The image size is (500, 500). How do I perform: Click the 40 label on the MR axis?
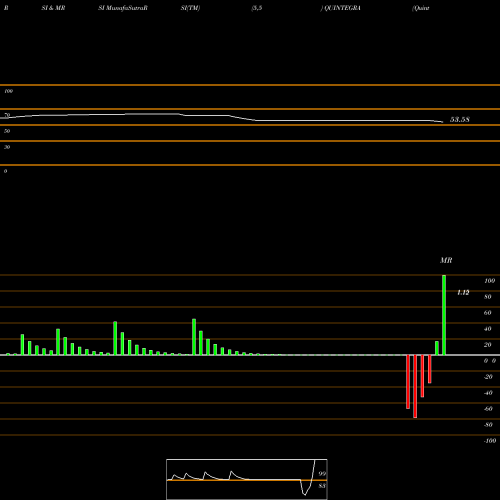pyautogui.click(x=488, y=329)
